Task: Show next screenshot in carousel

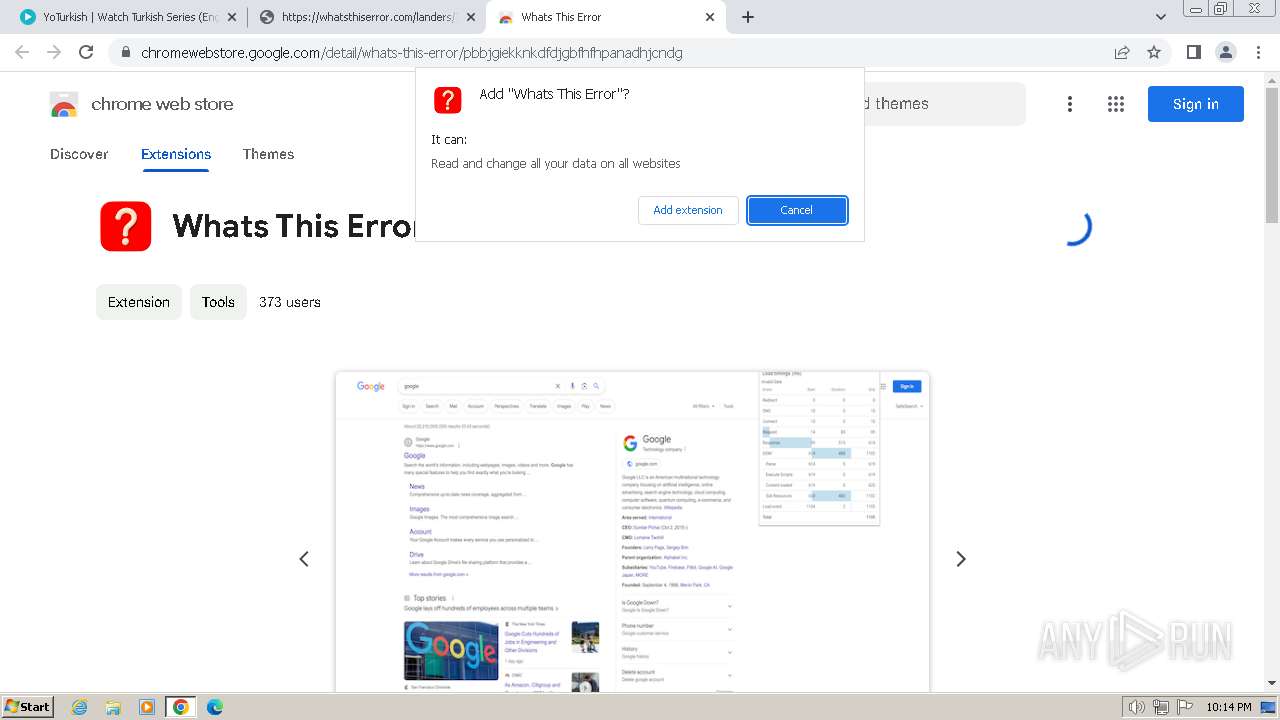Action: tap(961, 559)
